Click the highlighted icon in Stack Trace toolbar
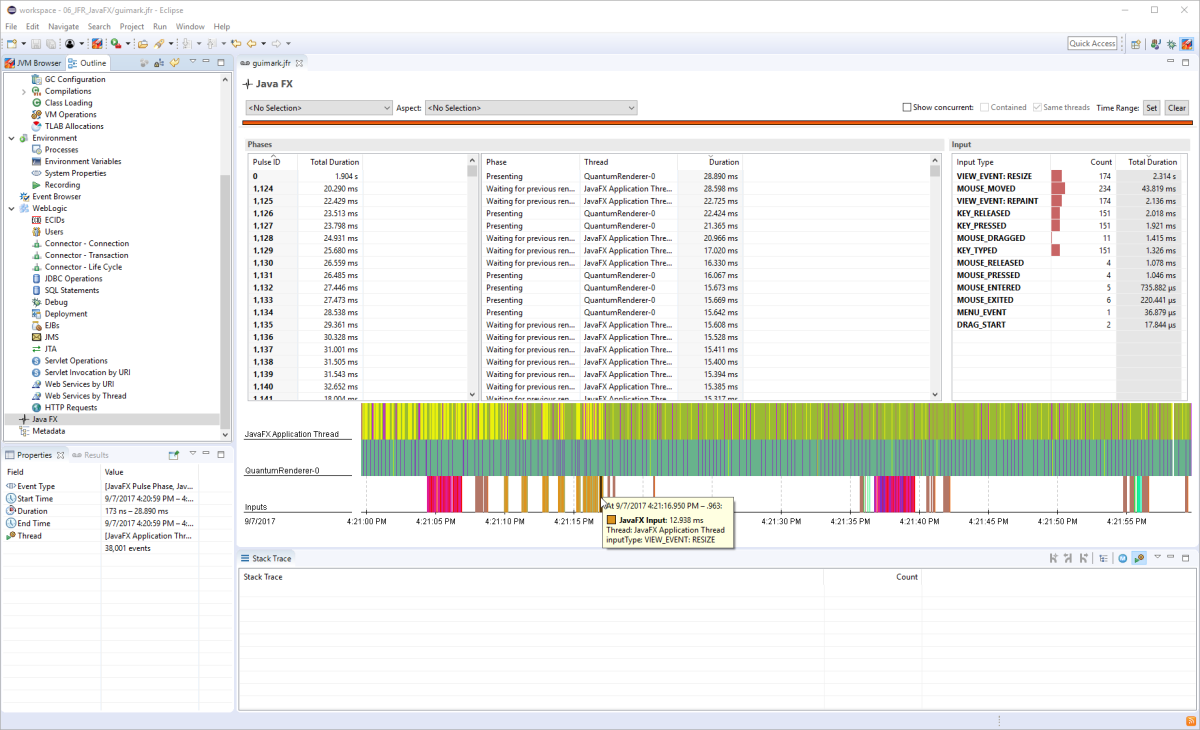Image resolution: width=1200 pixels, height=730 pixels. 1139,558
